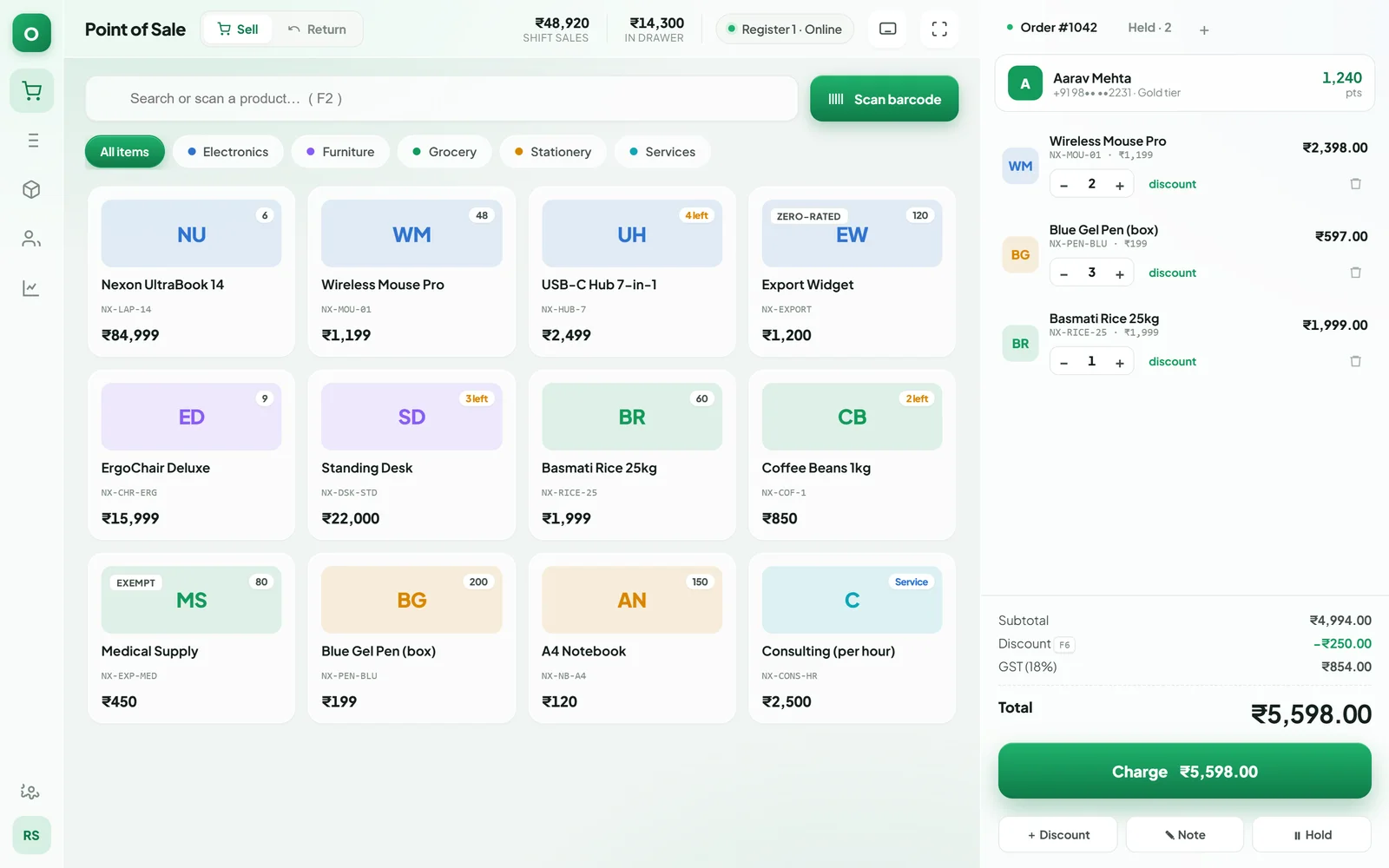Filter products by Services
The image size is (1389, 868).
662,152
